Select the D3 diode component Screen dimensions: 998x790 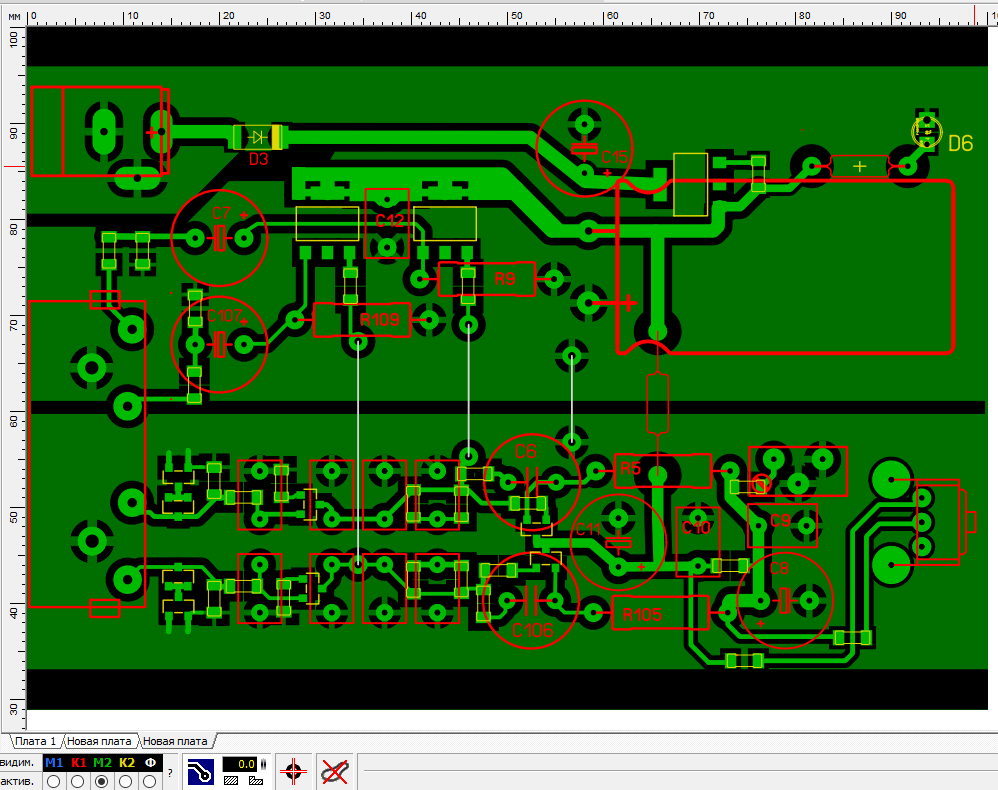(258, 137)
